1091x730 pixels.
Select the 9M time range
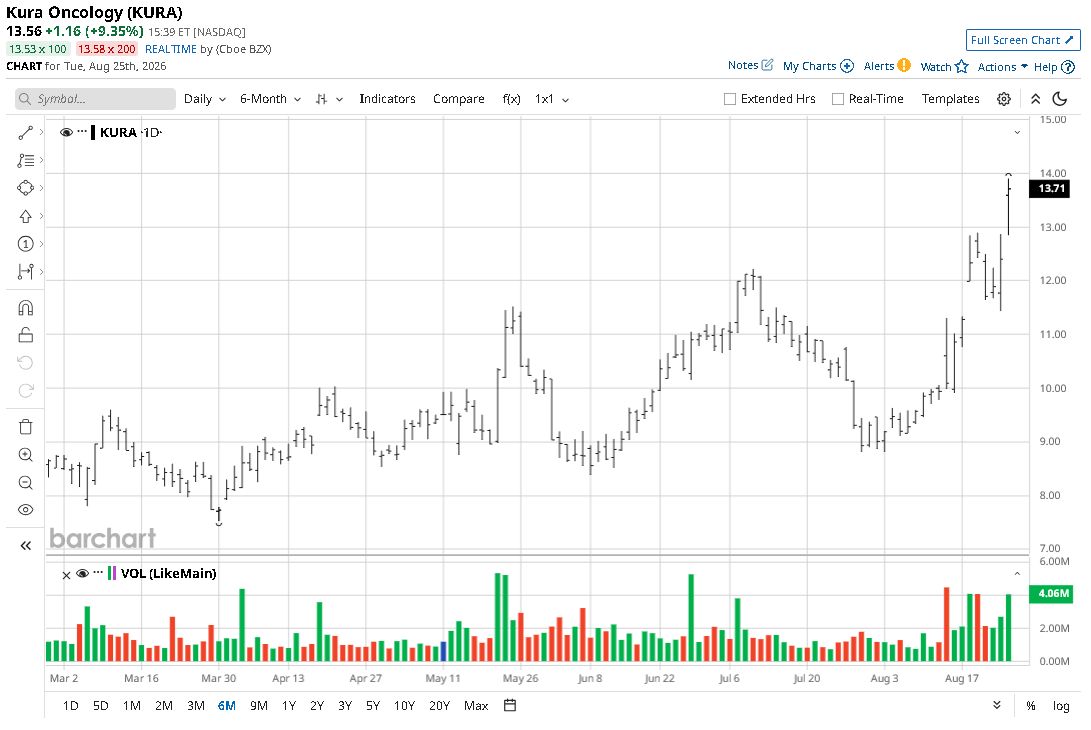click(259, 706)
